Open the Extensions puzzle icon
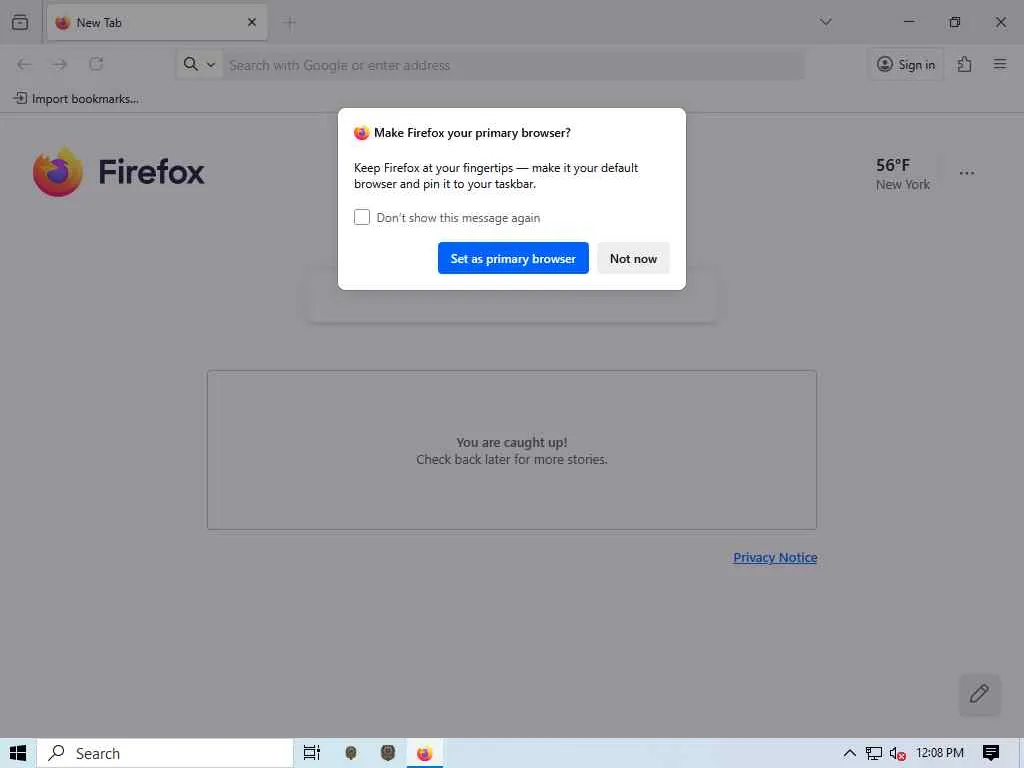The height and width of the screenshot is (768, 1024). coord(965,64)
